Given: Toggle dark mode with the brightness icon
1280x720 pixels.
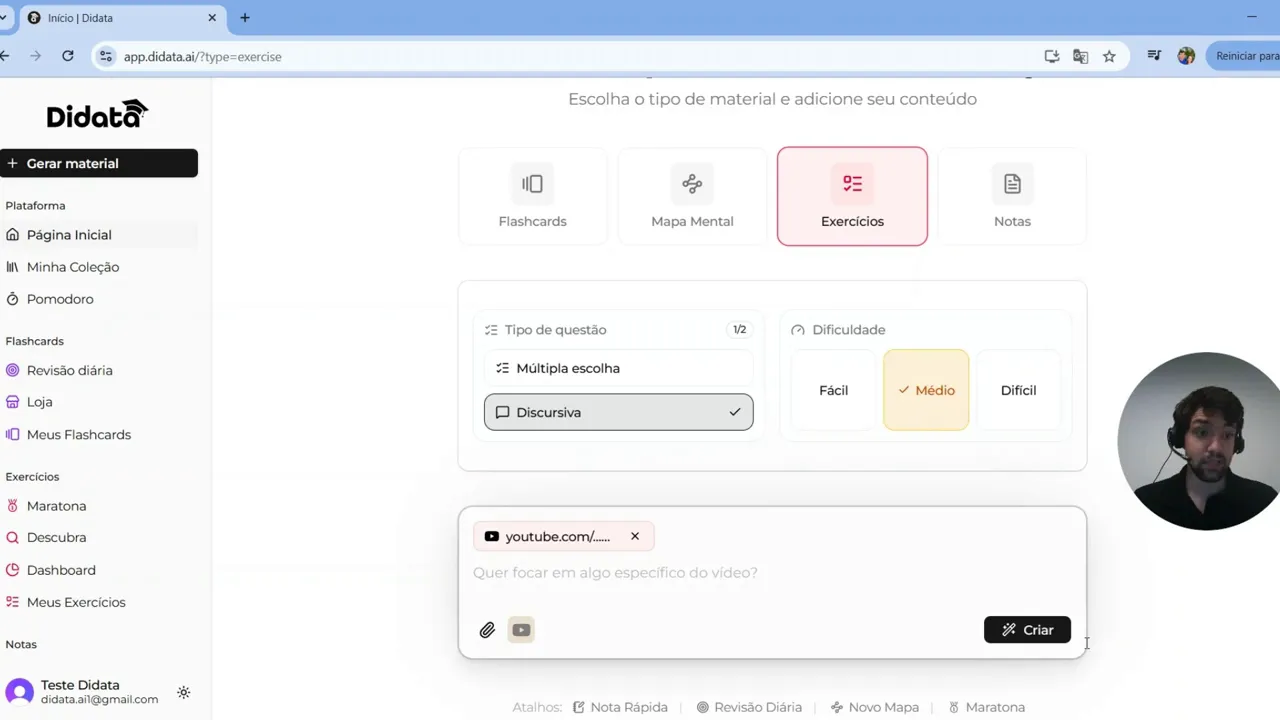Looking at the screenshot, I should tap(183, 692).
